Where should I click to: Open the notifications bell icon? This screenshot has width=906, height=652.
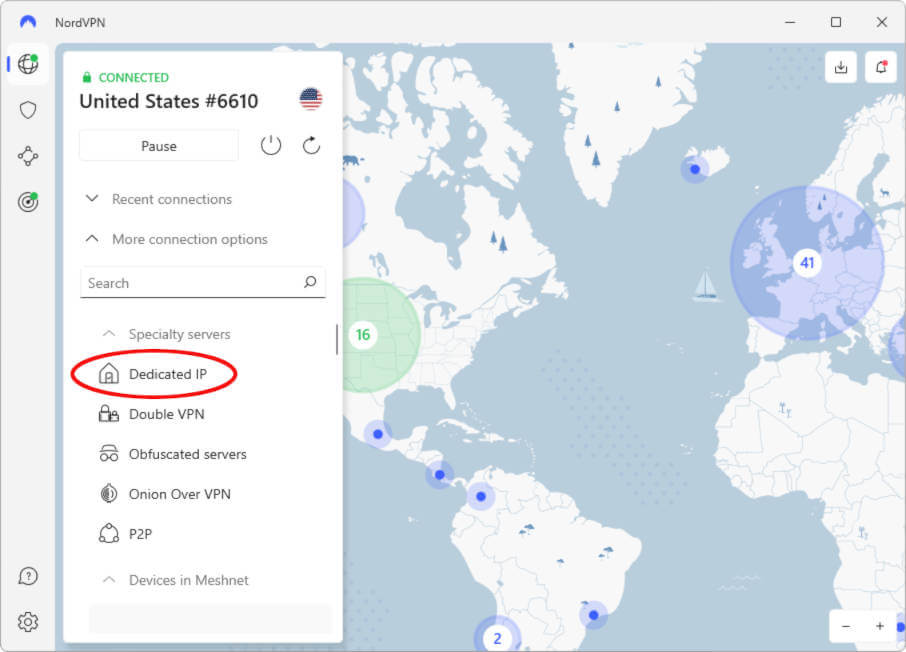coord(881,67)
